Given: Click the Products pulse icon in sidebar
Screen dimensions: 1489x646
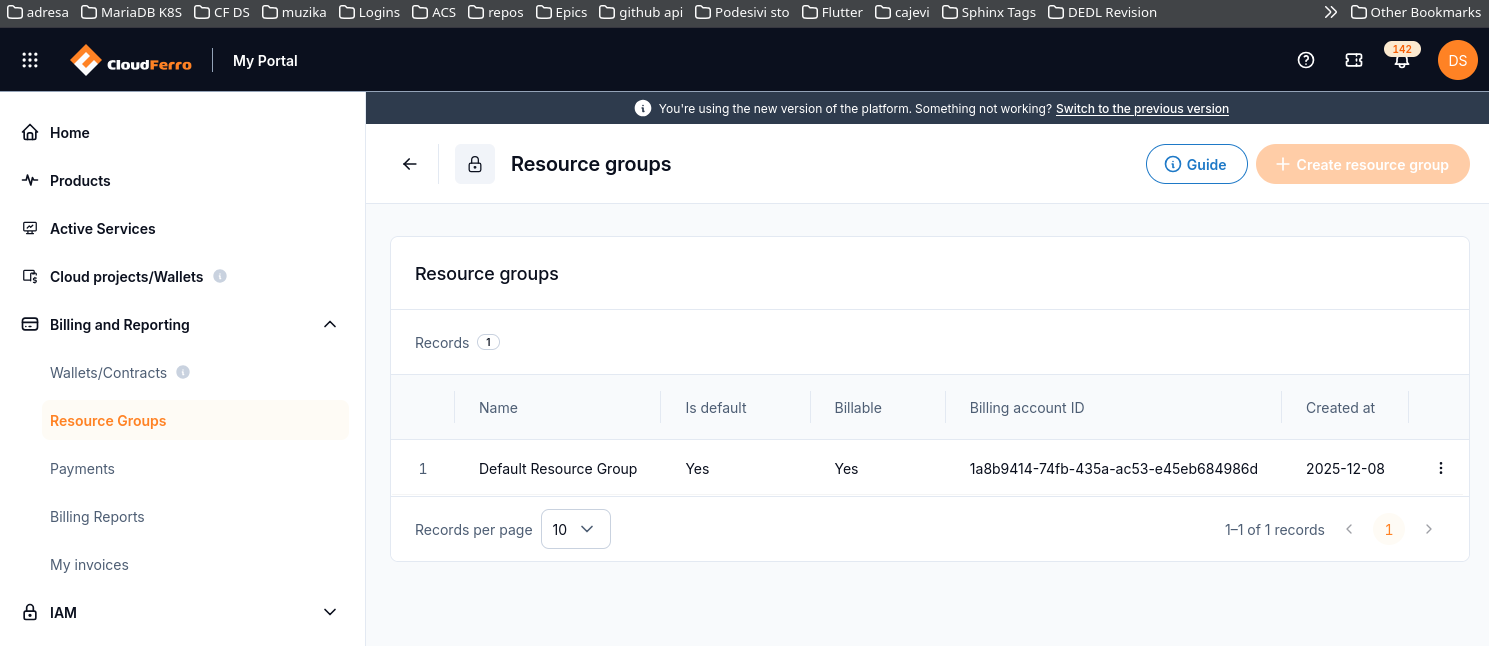Looking at the screenshot, I should point(30,180).
